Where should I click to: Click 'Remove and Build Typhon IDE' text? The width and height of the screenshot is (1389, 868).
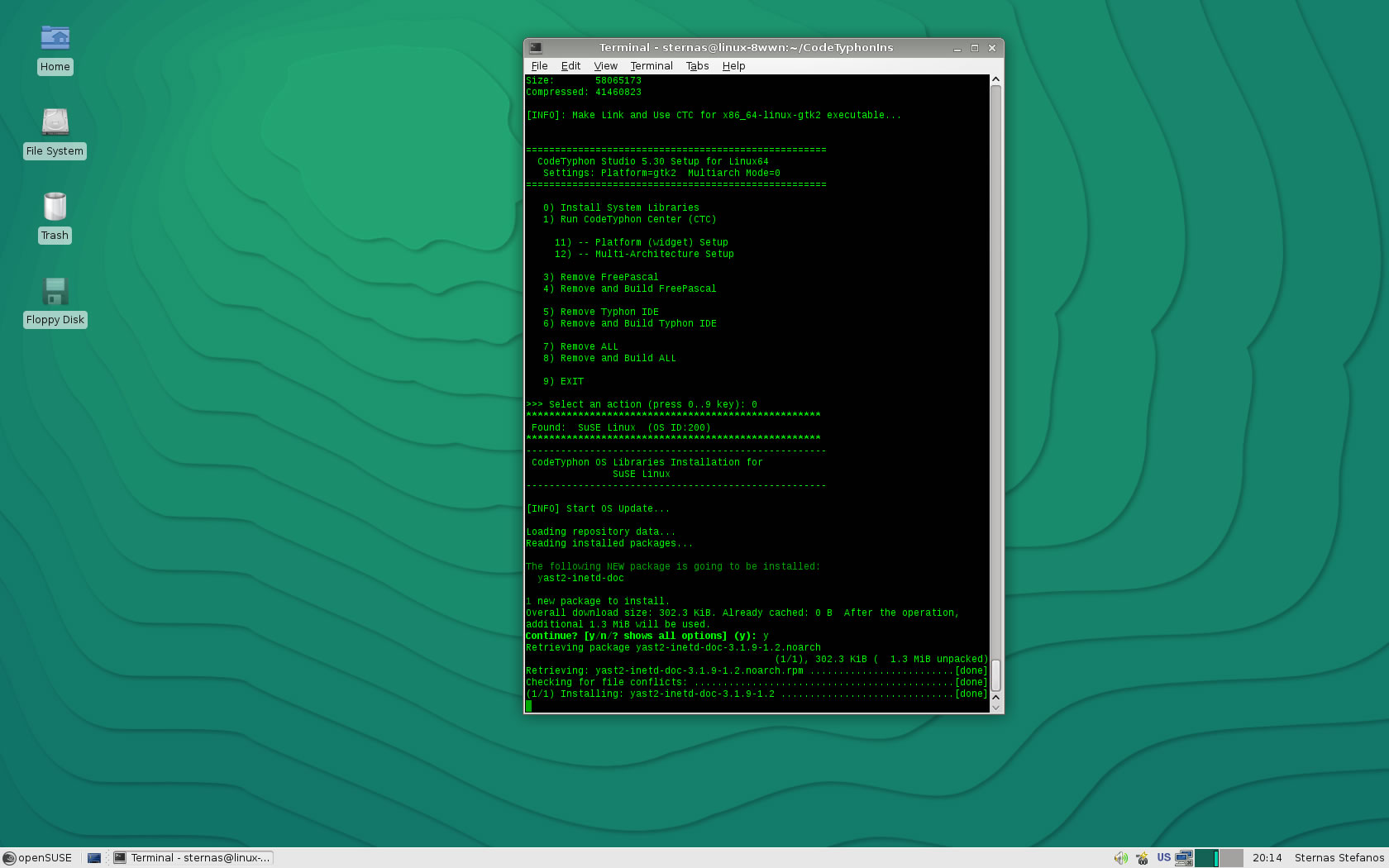[x=638, y=324]
